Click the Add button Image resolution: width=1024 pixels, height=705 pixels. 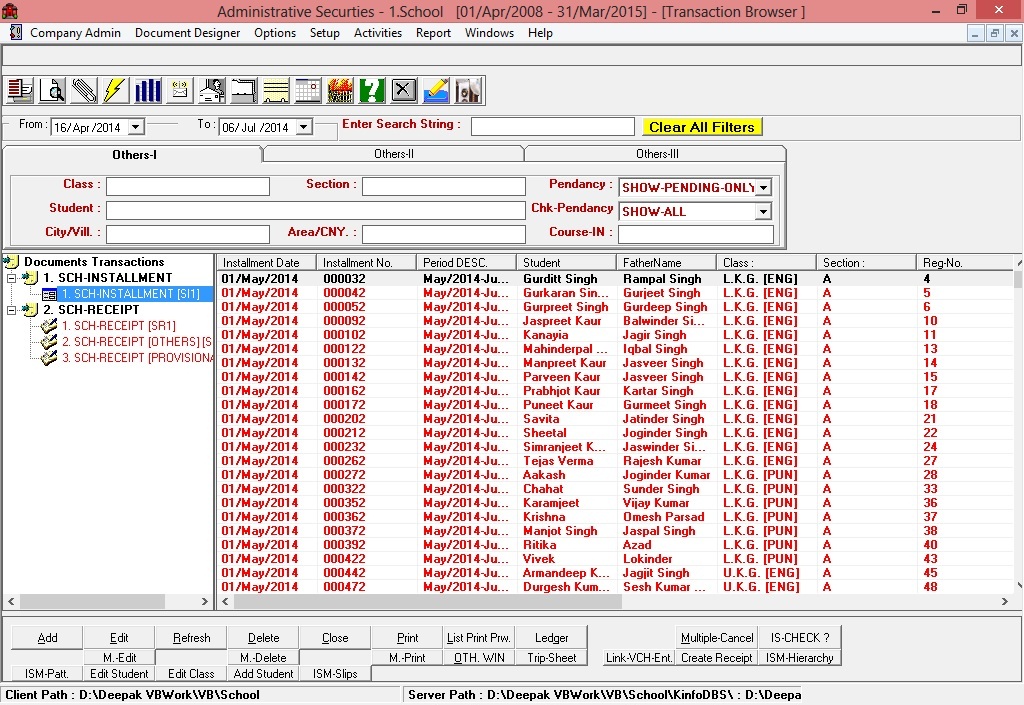coord(47,638)
